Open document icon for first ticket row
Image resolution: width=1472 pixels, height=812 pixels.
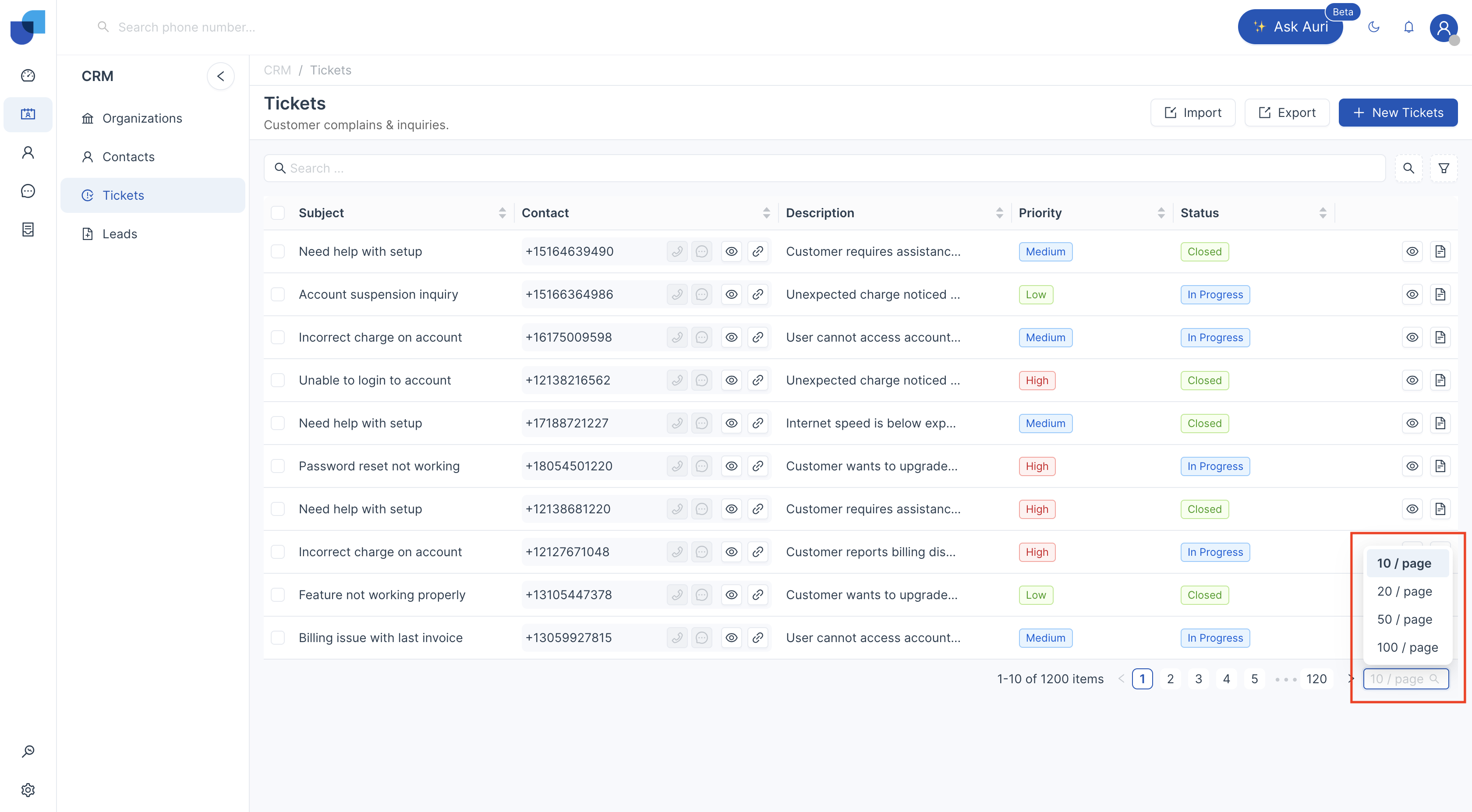(x=1440, y=251)
